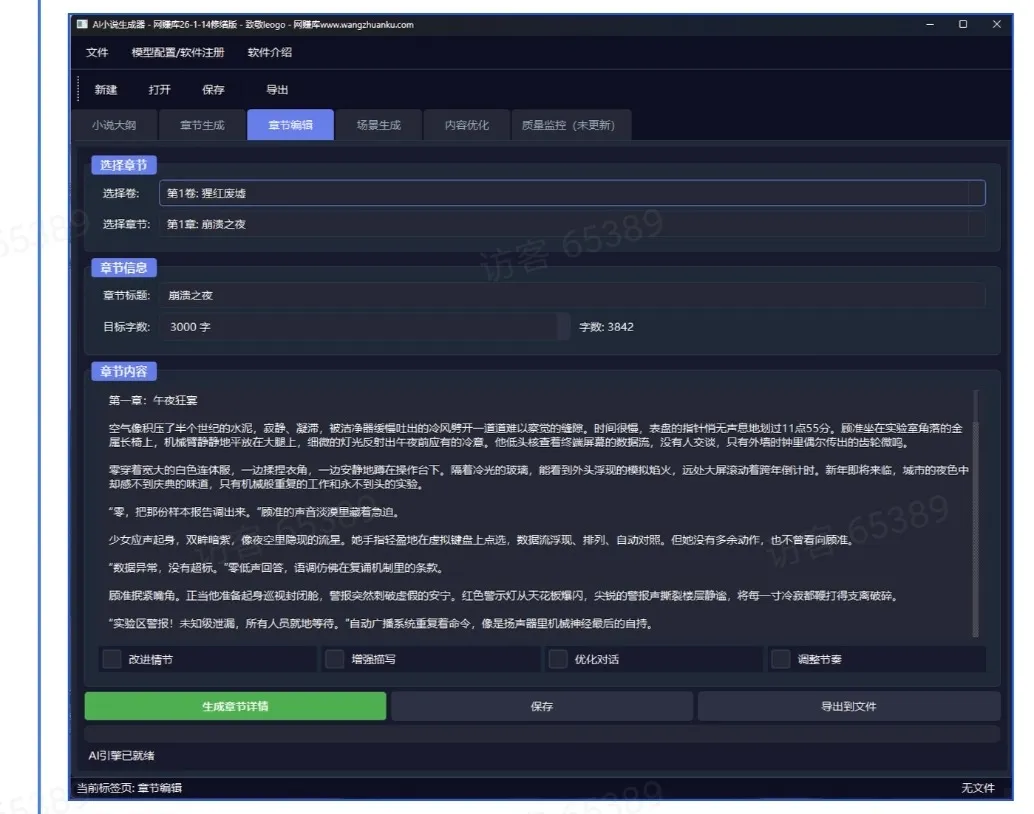Click the 字数: 3842 label
Screen dimensions: 1034x814
click(607, 327)
